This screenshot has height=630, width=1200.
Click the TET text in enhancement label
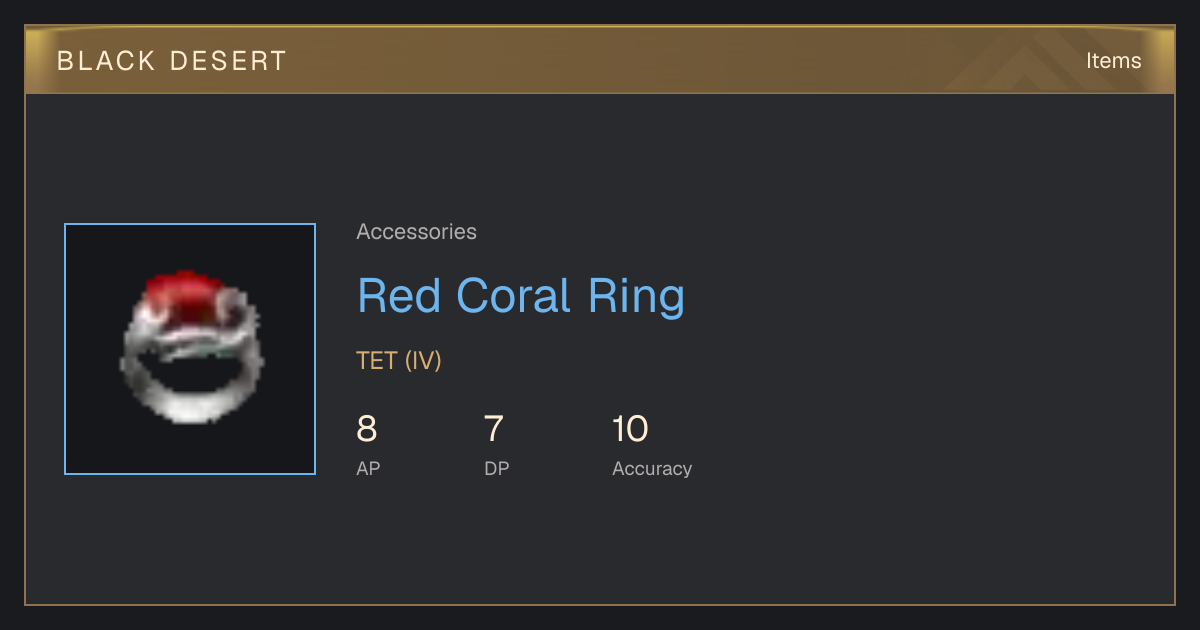[x=377, y=361]
